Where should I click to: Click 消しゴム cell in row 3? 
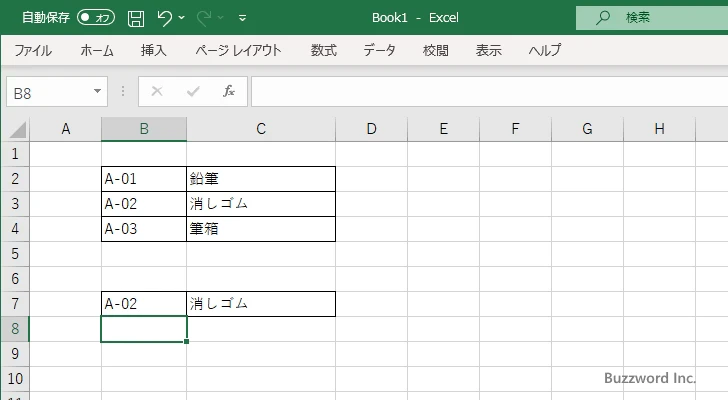click(x=261, y=204)
